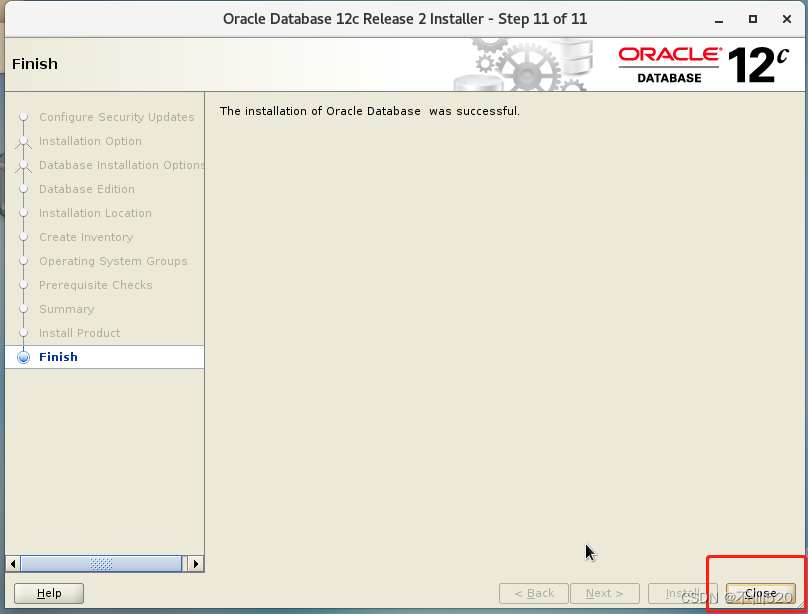Click the horizontal scrollbar thumb in sidebar
808x614 pixels.
click(x=101, y=564)
